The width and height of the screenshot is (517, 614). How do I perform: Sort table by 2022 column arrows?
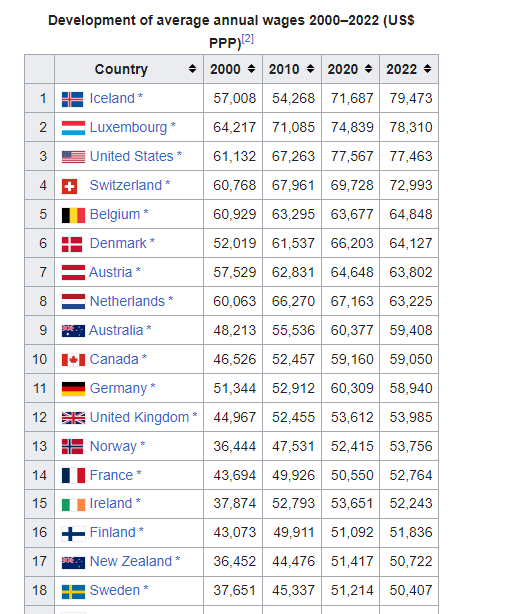pyautogui.click(x=427, y=69)
